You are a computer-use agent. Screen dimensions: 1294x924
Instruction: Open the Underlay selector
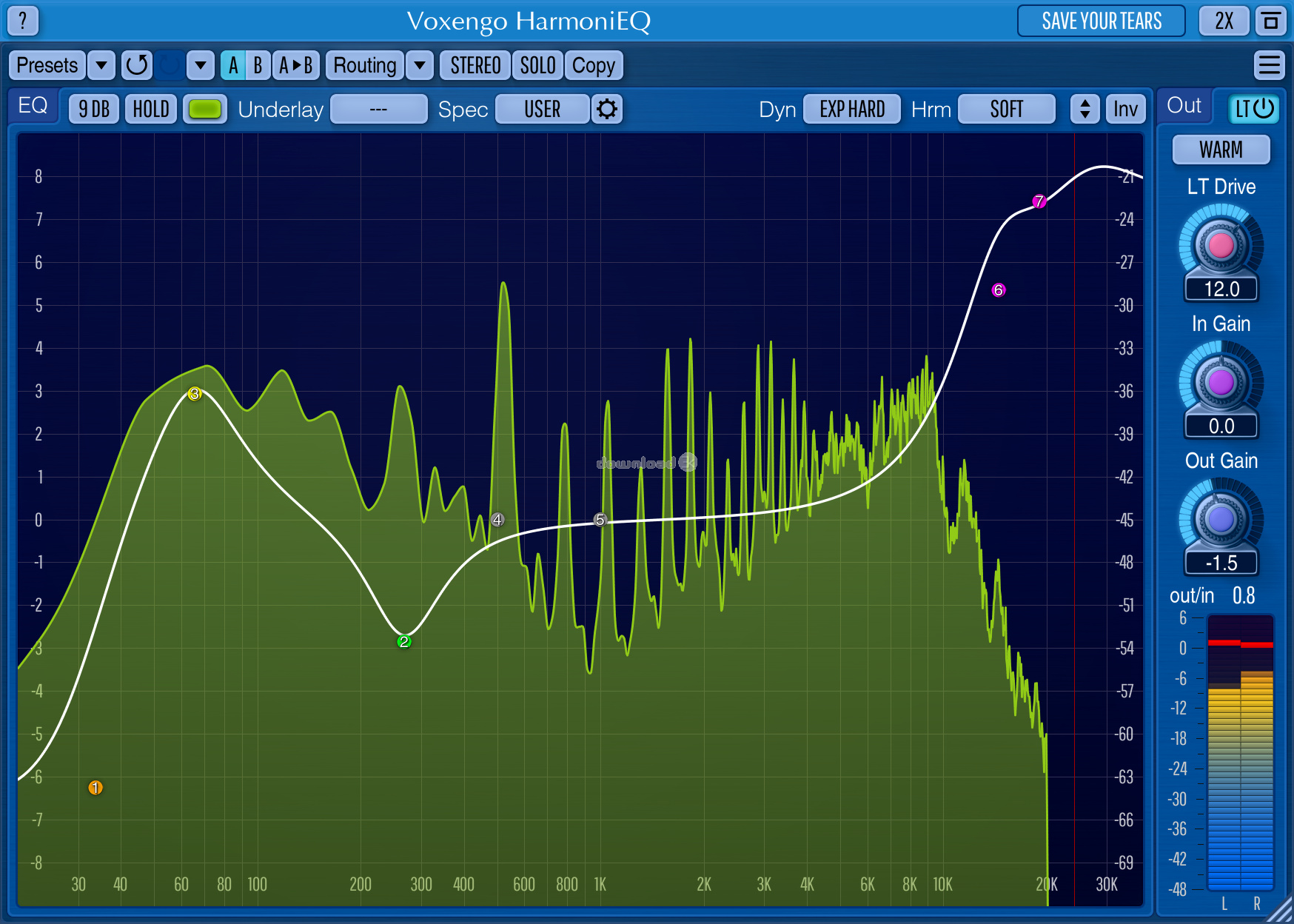tap(379, 109)
